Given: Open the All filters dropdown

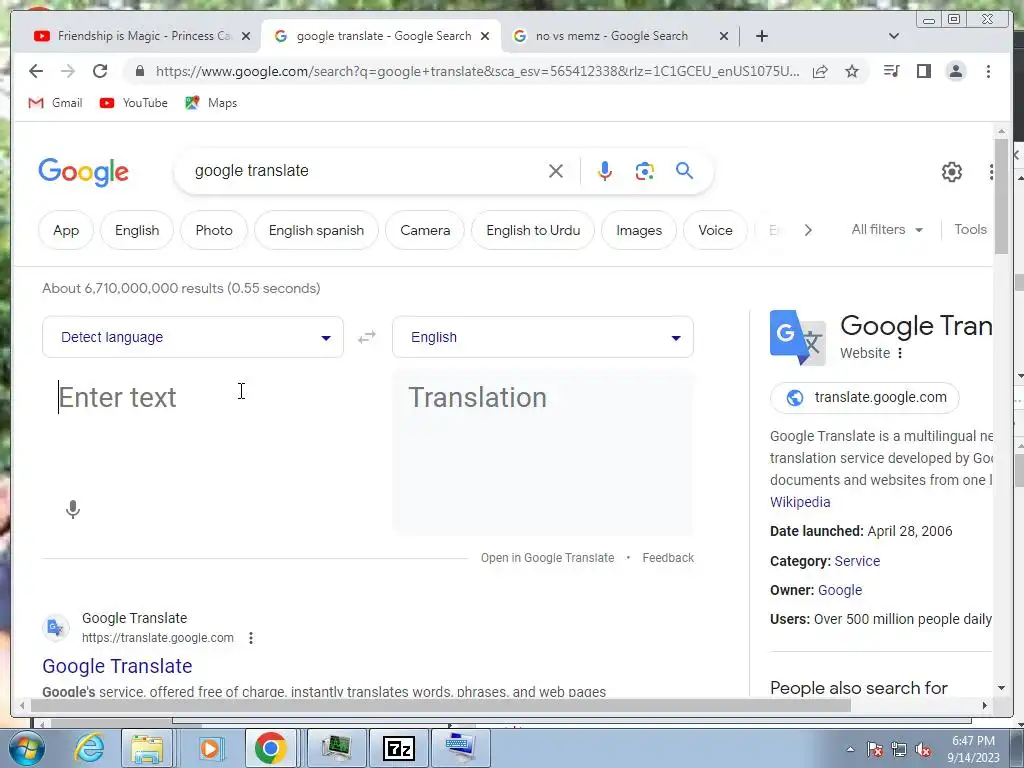Looking at the screenshot, I should (887, 230).
